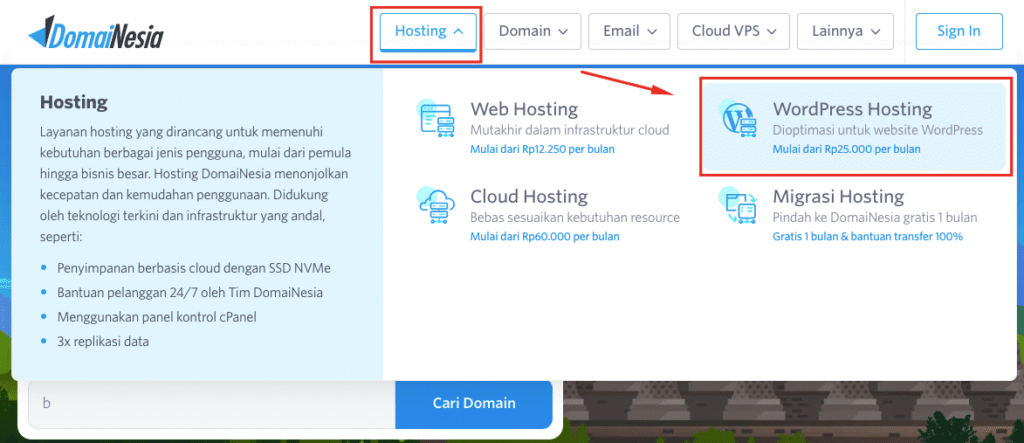1024x443 pixels.
Task: Open the Cloud Hosting title link
Action: (530, 196)
